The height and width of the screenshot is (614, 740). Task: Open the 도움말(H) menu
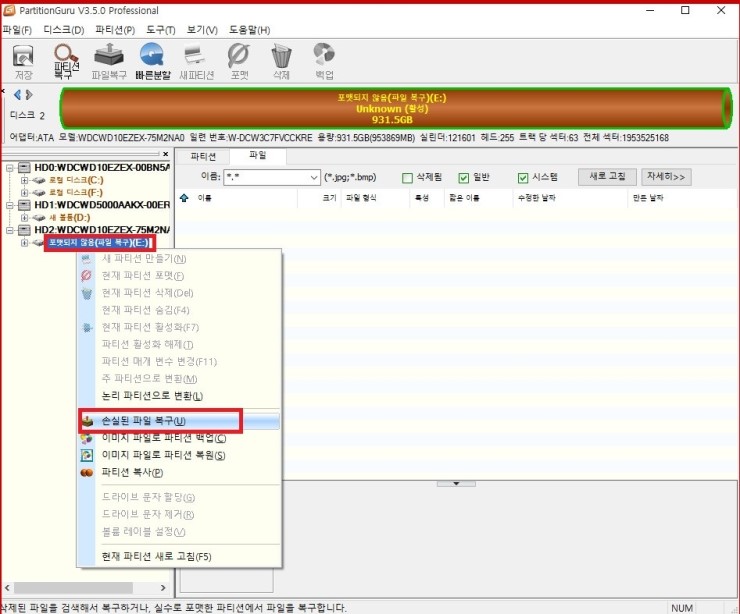click(x=250, y=30)
